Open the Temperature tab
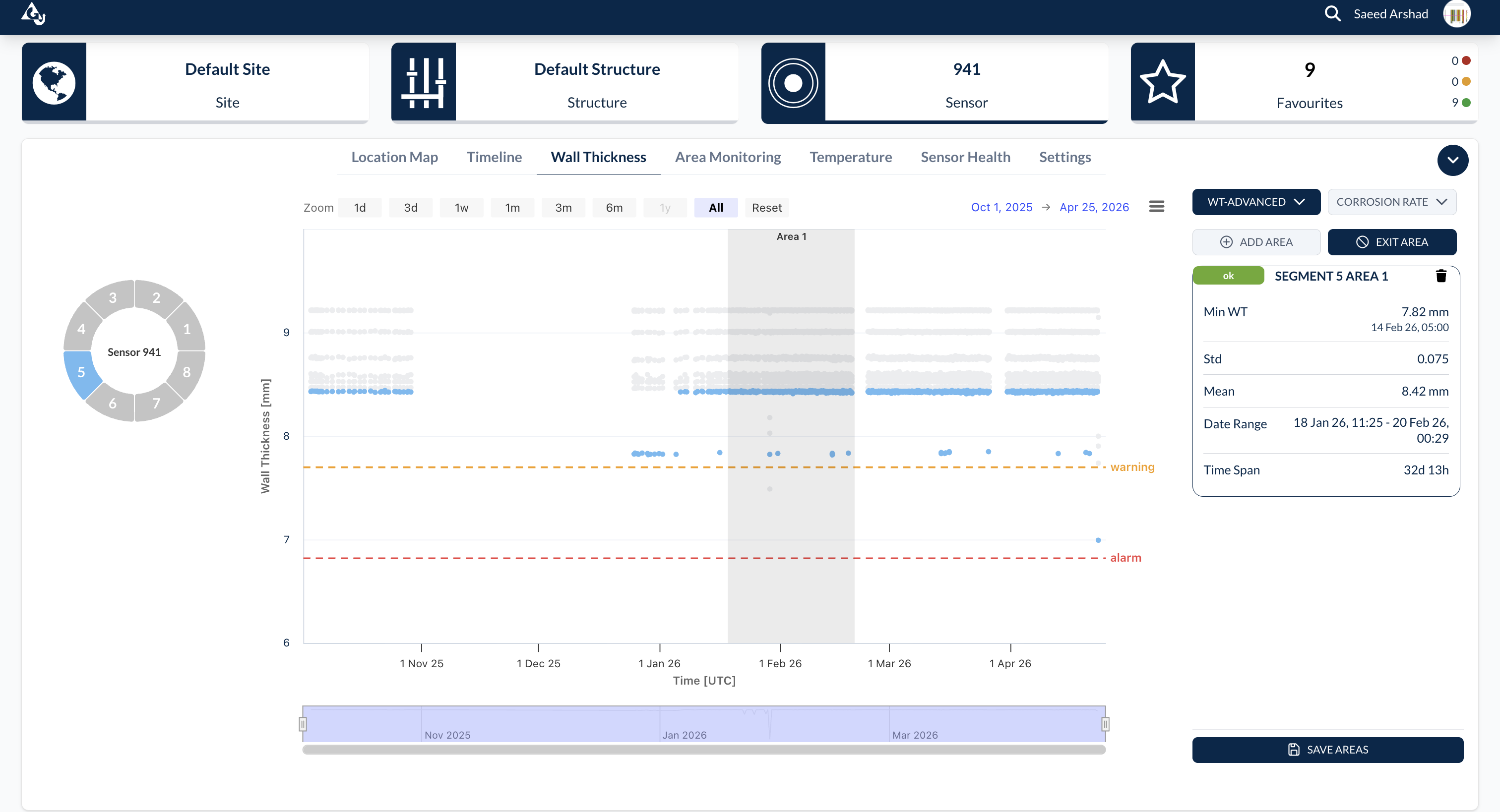This screenshot has height=812, width=1500. click(x=850, y=157)
